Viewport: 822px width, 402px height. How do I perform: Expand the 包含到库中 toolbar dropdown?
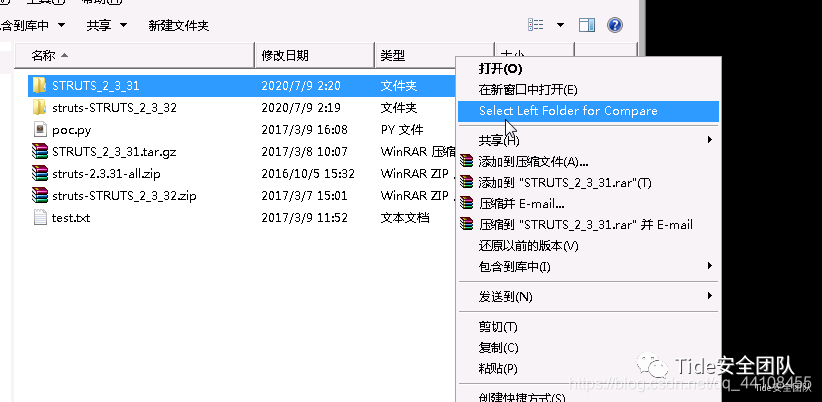61,25
